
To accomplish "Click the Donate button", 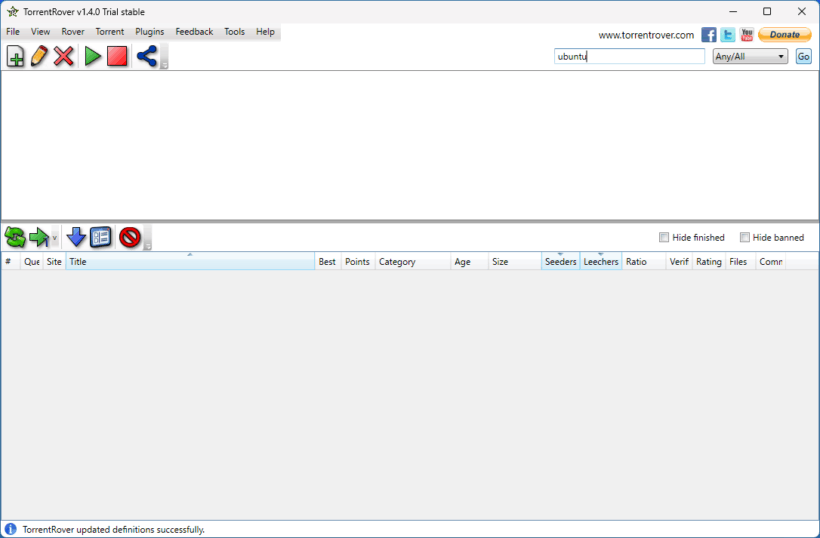I will tap(784, 35).
